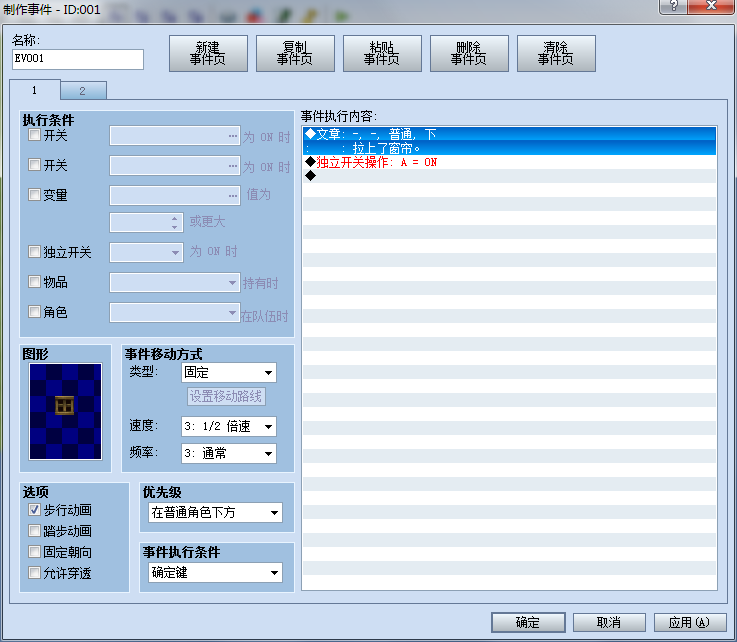Viewport: 737px width, 642px height.
Task: Open the 物品 condition dropdown
Action: [x=175, y=282]
